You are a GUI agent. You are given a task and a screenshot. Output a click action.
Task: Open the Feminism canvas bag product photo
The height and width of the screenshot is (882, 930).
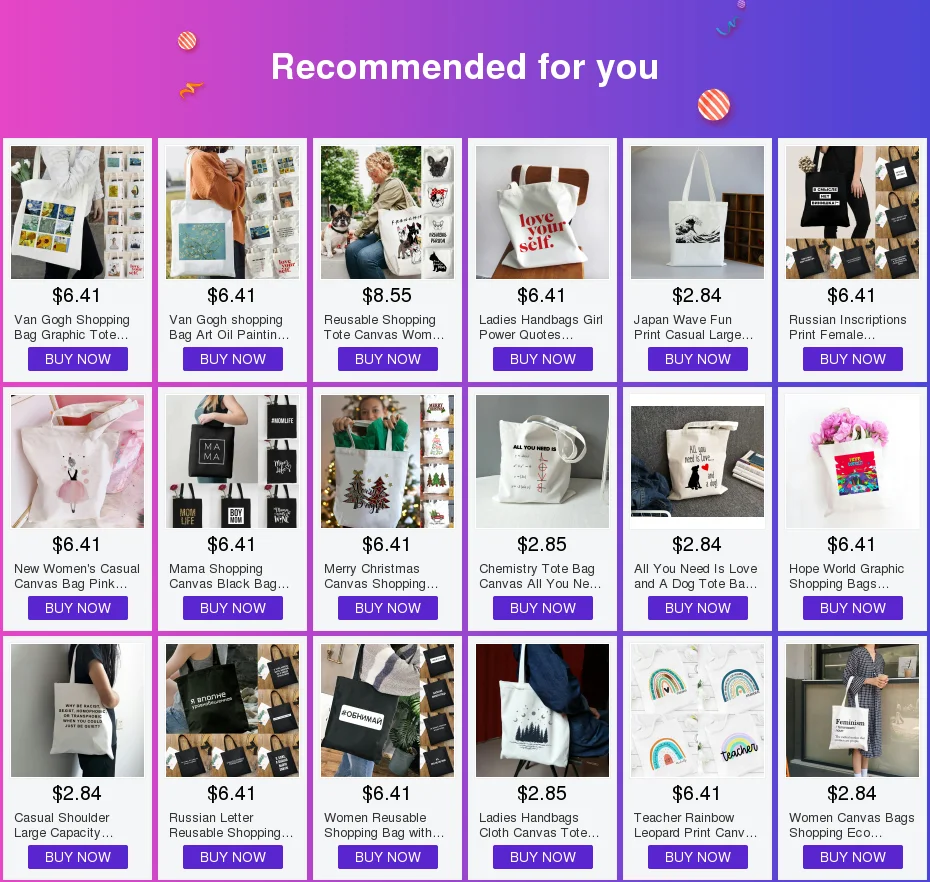pyautogui.click(x=852, y=711)
